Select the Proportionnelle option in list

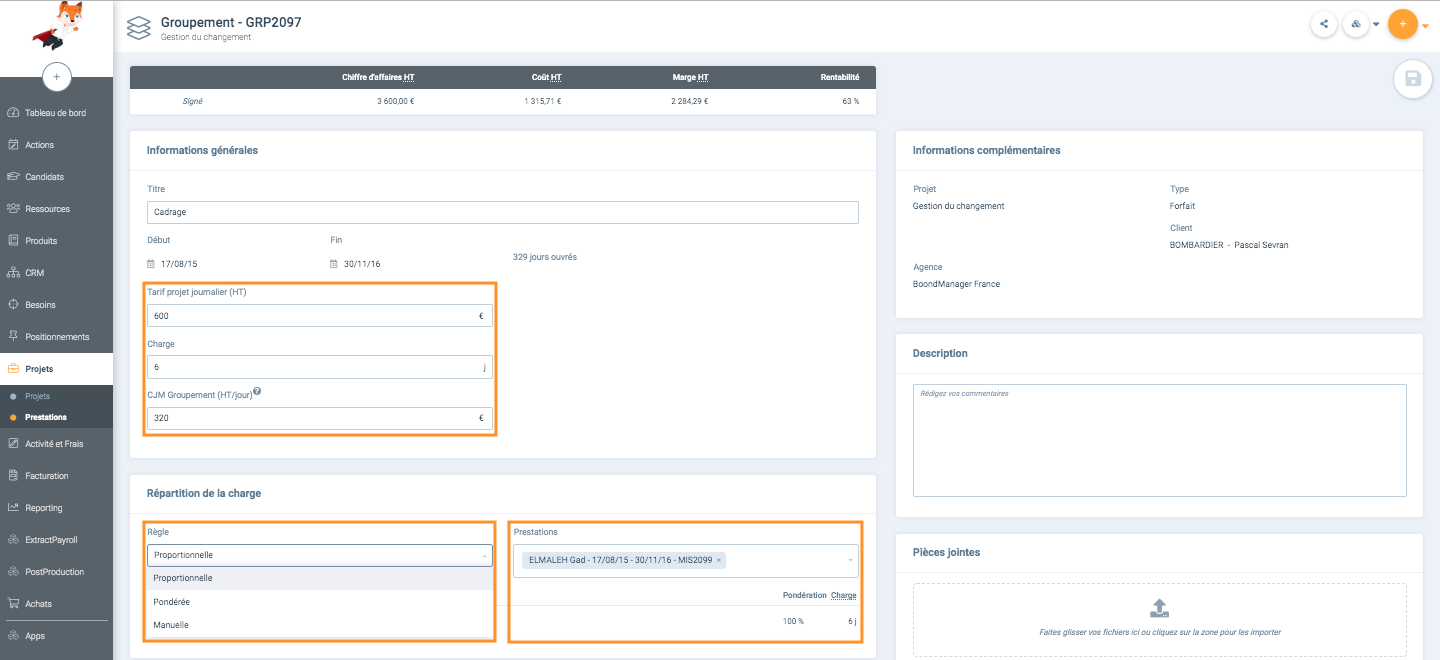[319, 578]
